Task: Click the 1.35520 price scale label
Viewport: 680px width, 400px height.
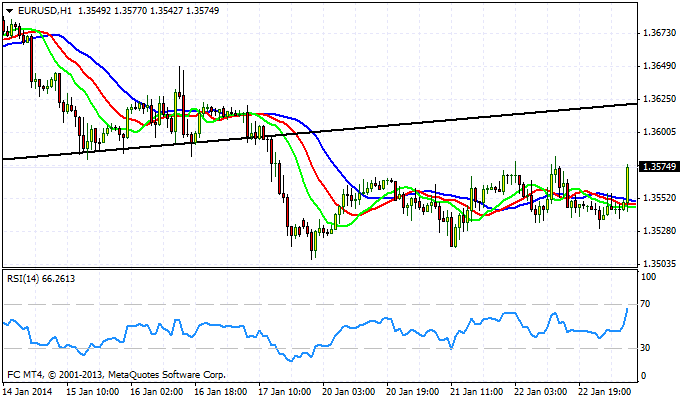Action: click(660, 198)
